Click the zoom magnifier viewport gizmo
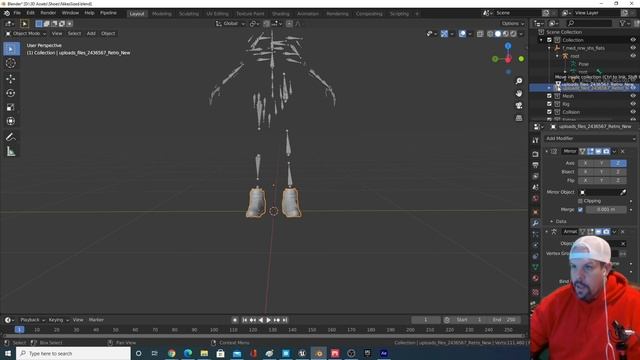The image size is (640, 360). [519, 81]
